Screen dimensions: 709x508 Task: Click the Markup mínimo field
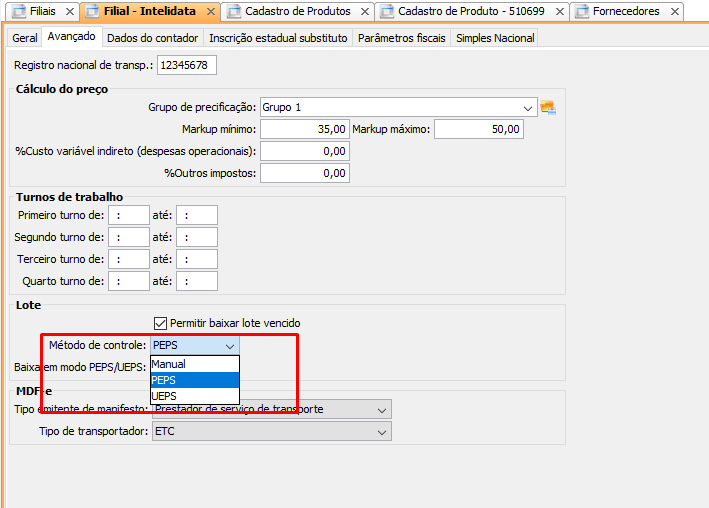[304, 129]
